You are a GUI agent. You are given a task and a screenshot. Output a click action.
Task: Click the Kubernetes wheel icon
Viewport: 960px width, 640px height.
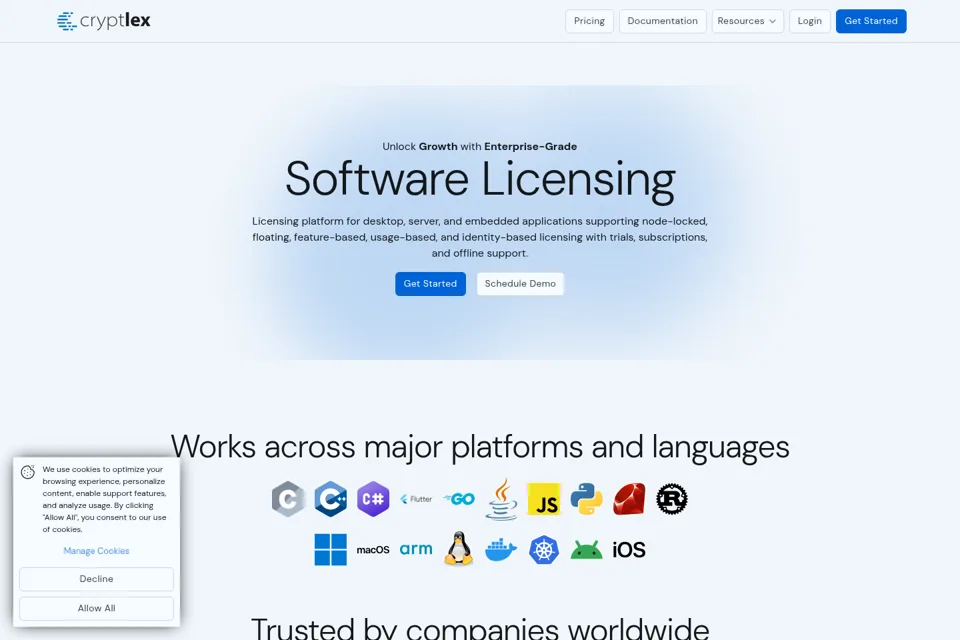pyautogui.click(x=544, y=549)
